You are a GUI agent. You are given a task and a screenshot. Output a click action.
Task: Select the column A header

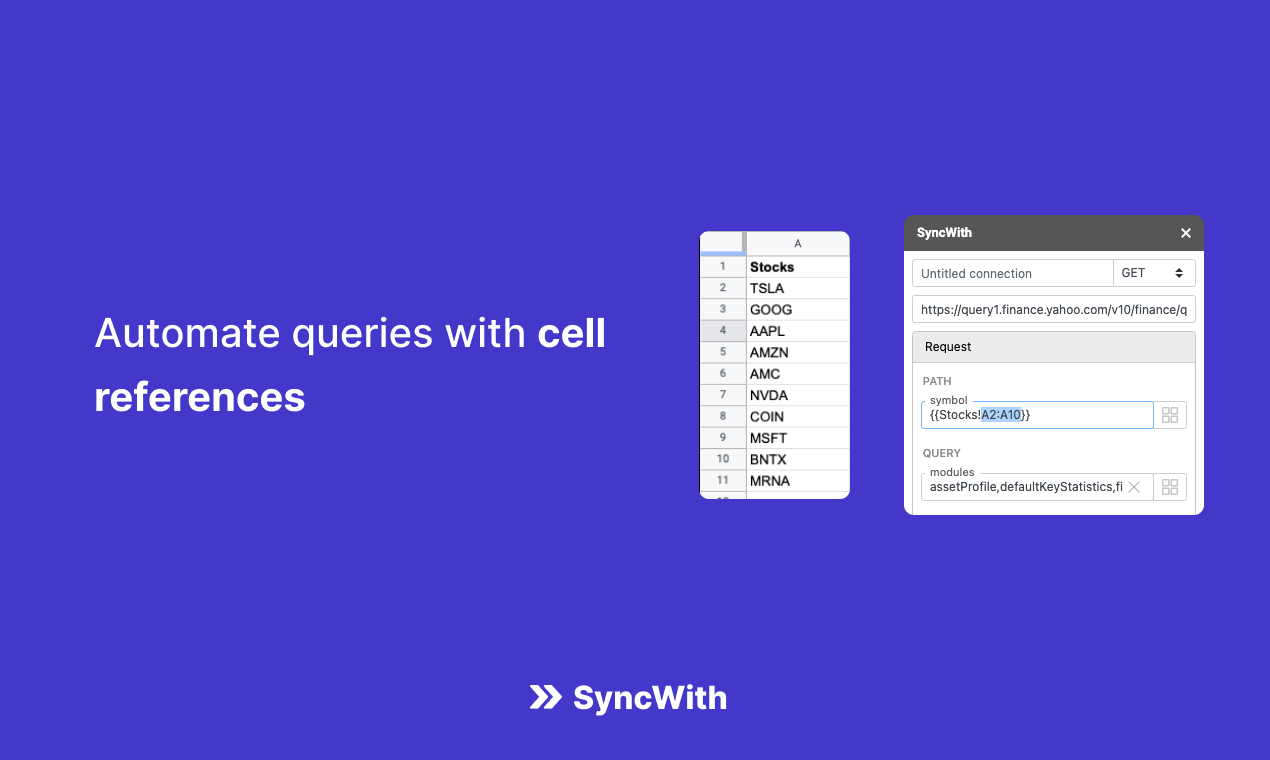pyautogui.click(x=797, y=243)
